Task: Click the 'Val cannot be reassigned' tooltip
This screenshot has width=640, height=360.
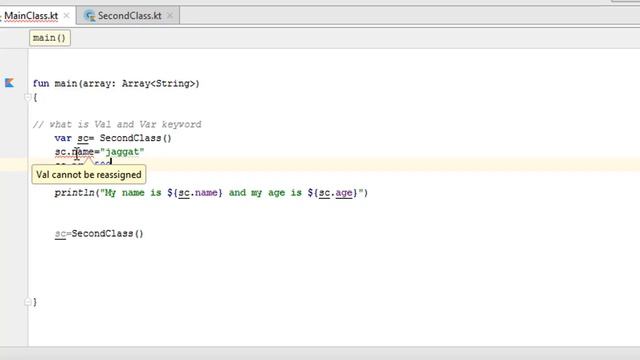Action: point(89,174)
